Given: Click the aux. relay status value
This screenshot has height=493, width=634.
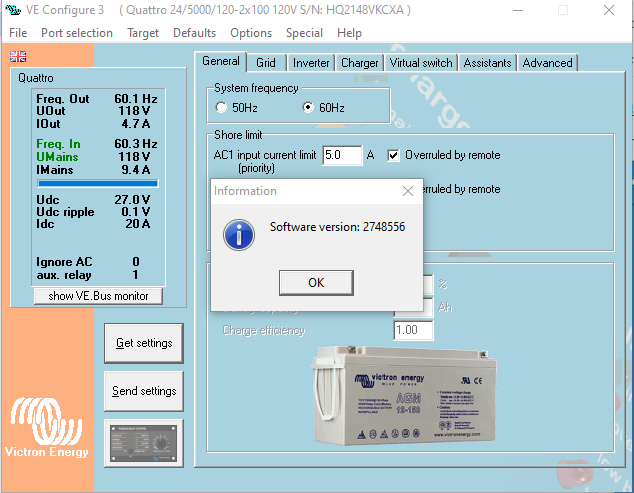Looking at the screenshot, I should click(x=135, y=275).
